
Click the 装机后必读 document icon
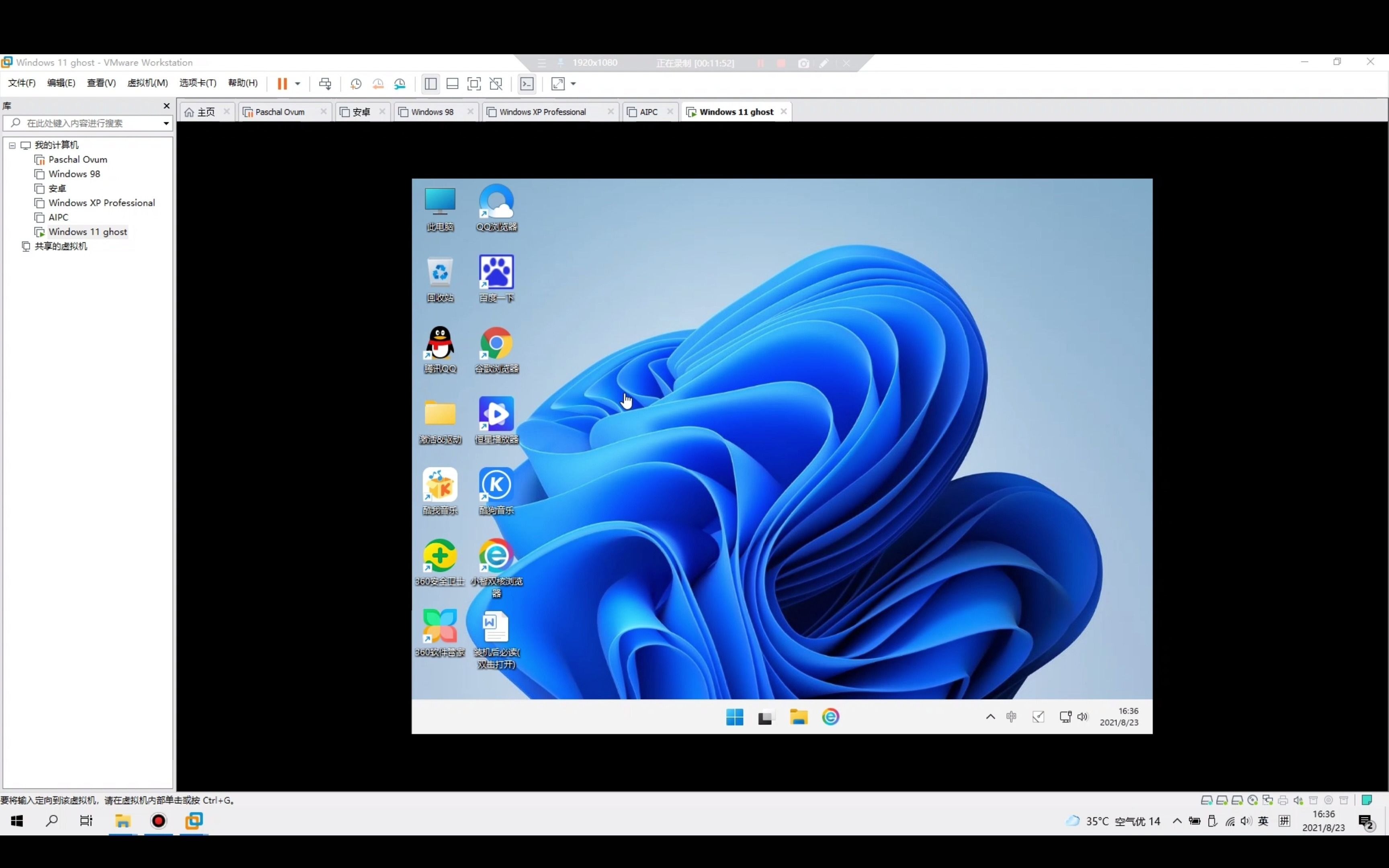[x=496, y=639]
